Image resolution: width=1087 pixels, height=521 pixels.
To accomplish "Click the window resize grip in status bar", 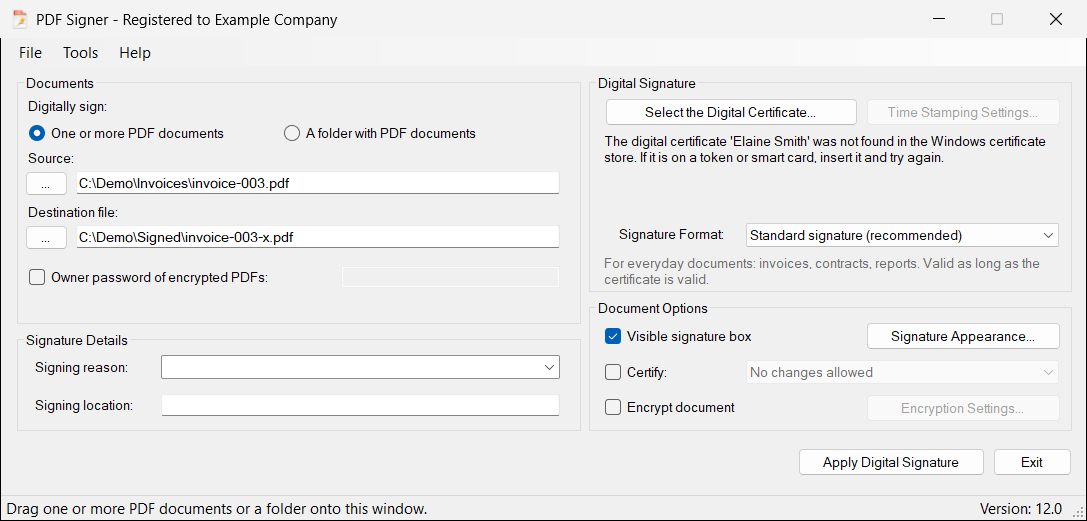I will (x=1077, y=511).
